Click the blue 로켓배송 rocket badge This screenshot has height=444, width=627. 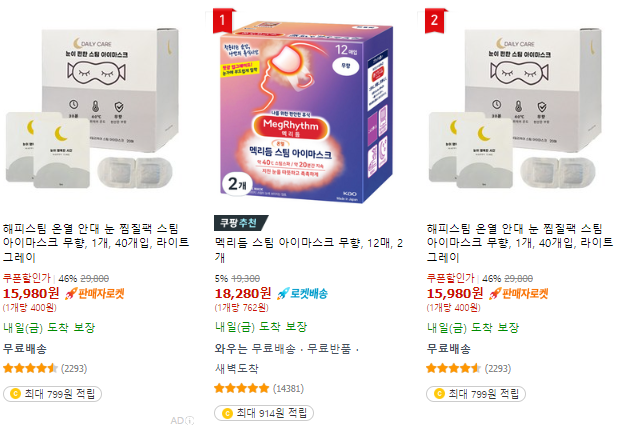pyautogui.click(x=302, y=294)
